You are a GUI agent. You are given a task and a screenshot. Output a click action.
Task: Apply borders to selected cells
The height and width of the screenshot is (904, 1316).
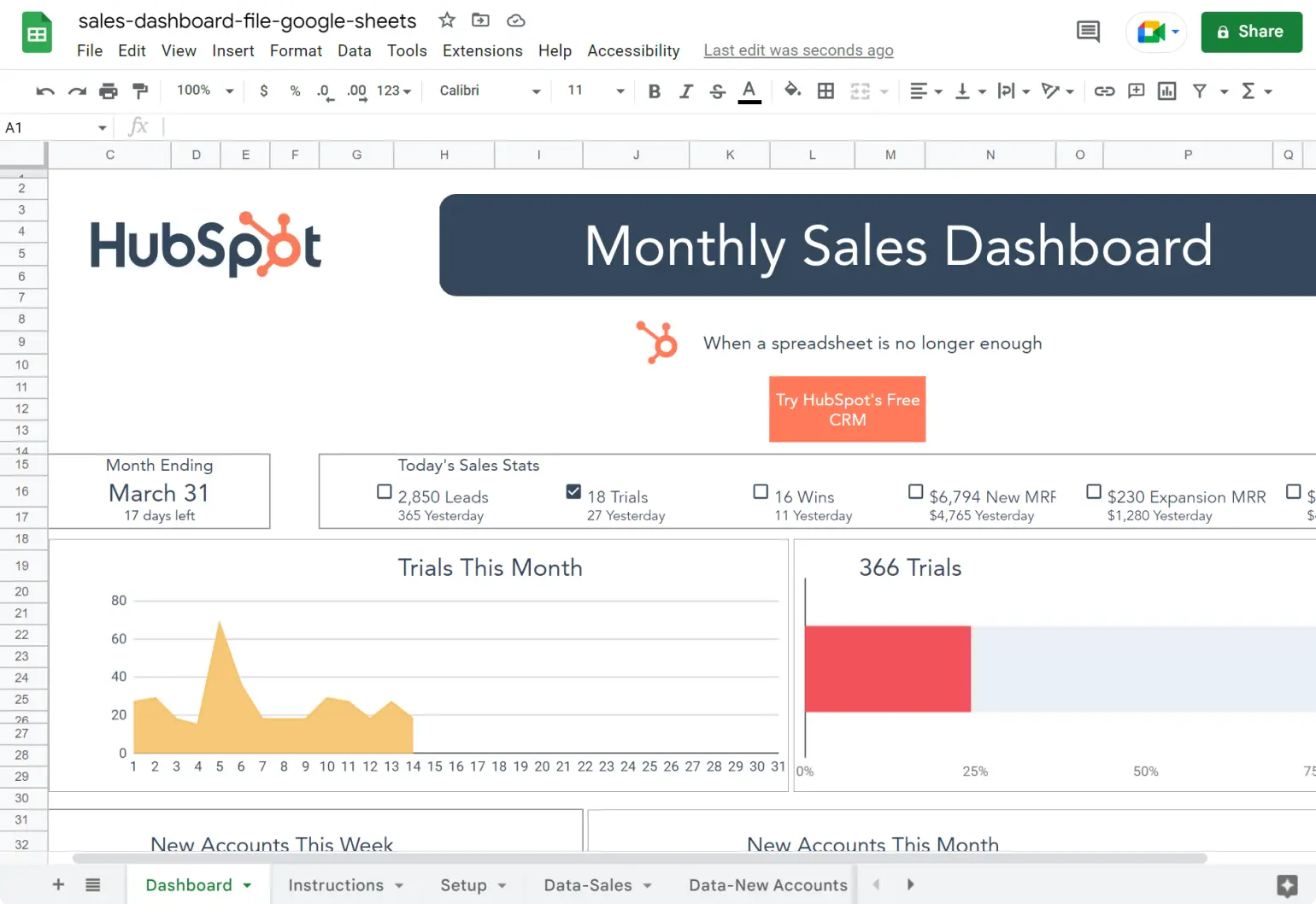coord(825,91)
